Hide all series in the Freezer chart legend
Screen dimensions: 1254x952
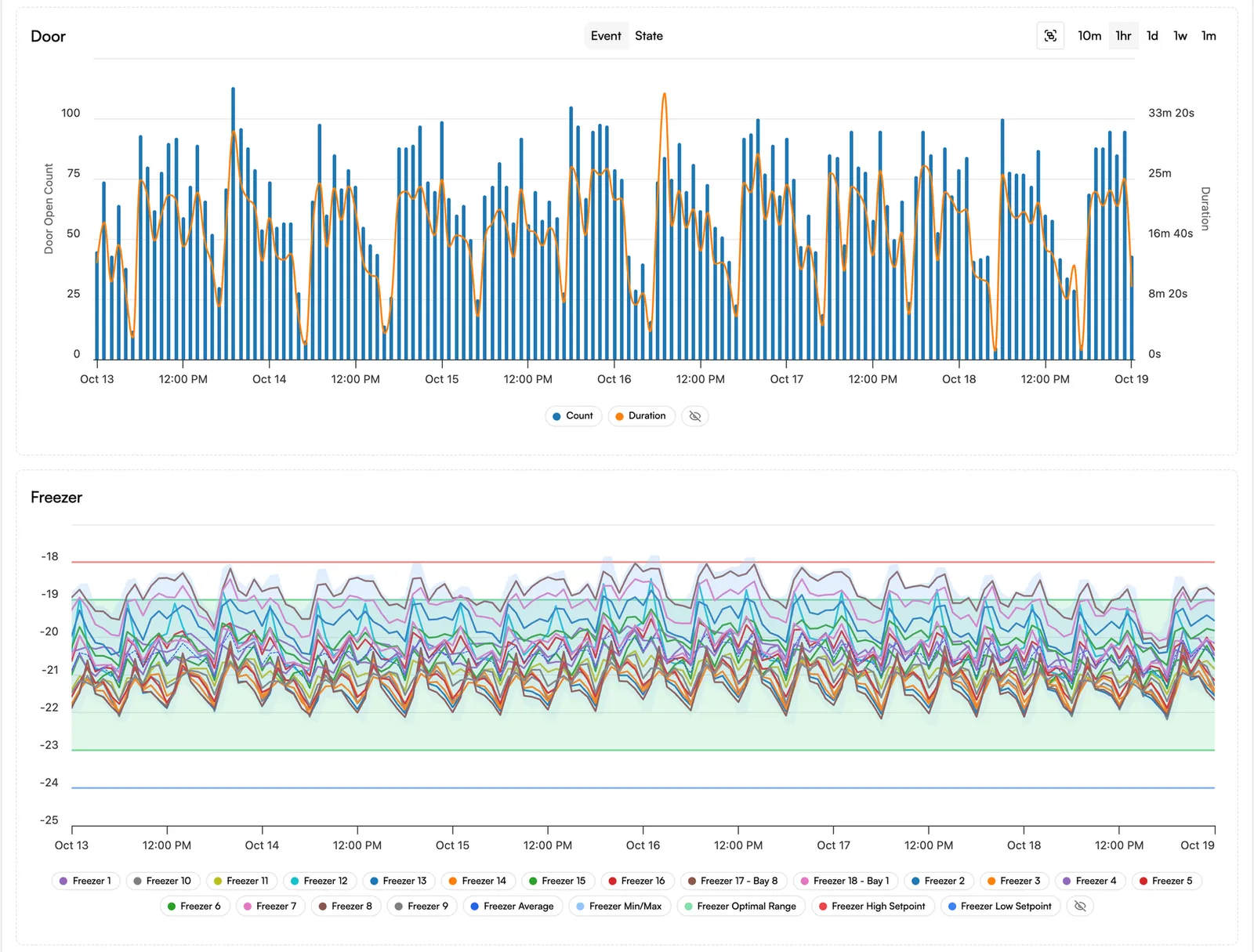coord(1080,907)
